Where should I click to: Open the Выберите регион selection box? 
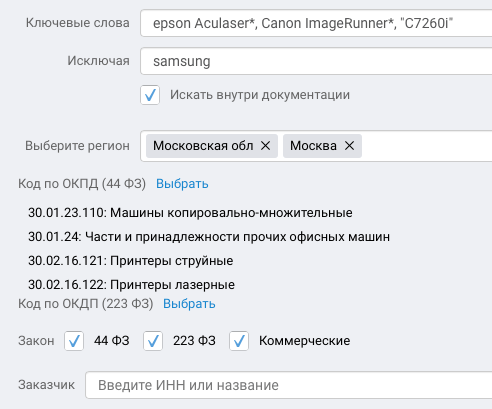pos(316,146)
